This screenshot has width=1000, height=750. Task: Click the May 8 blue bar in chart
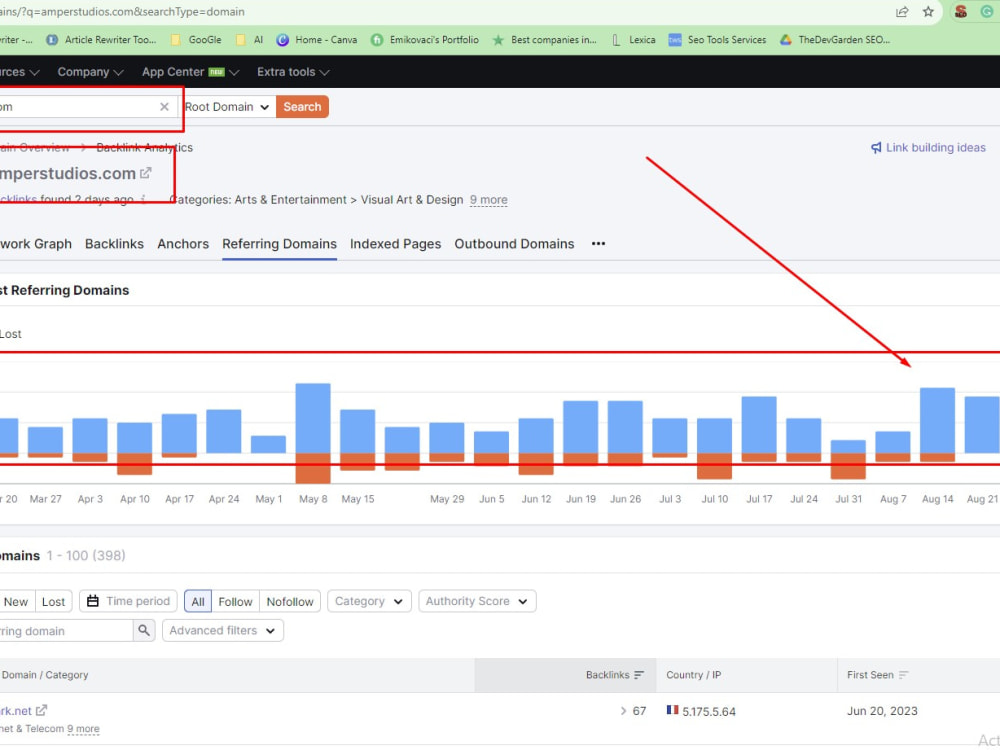(313, 418)
